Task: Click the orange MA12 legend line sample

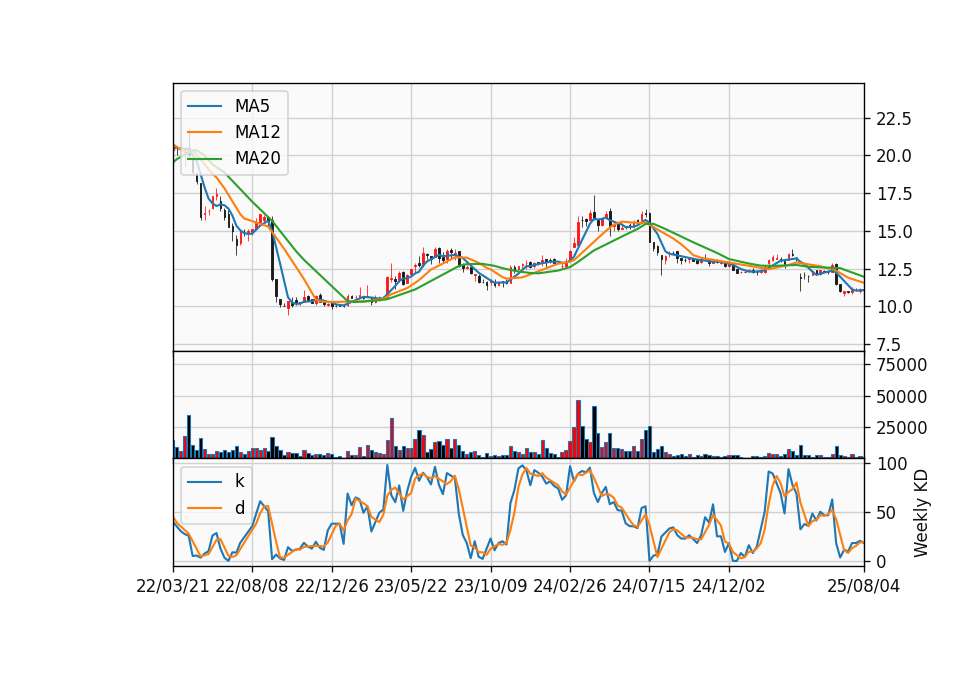Action: [204, 132]
